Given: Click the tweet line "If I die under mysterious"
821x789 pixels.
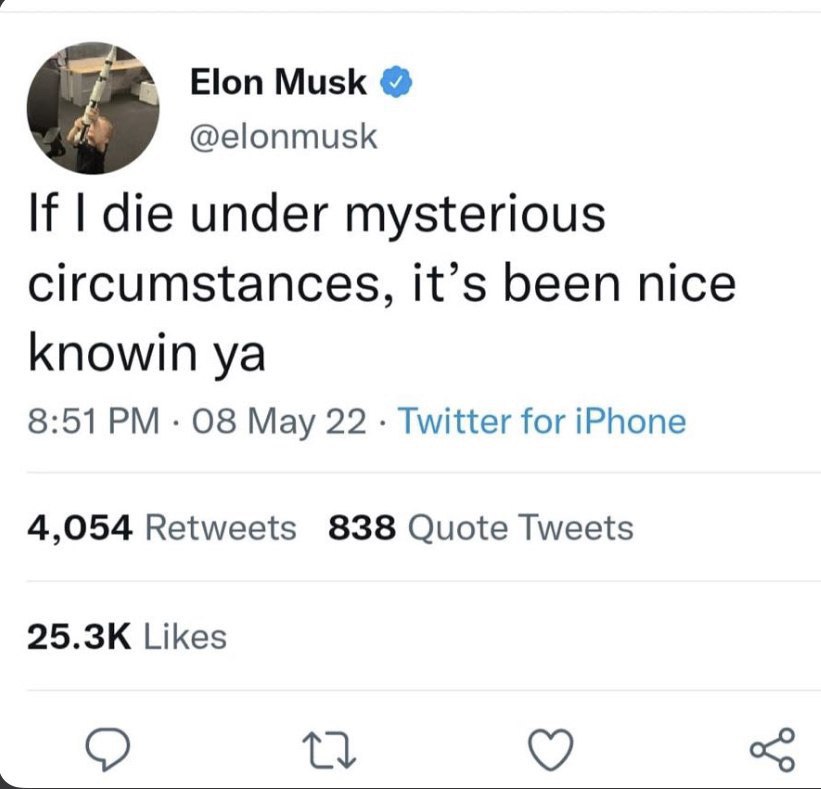Looking at the screenshot, I should tap(315, 217).
